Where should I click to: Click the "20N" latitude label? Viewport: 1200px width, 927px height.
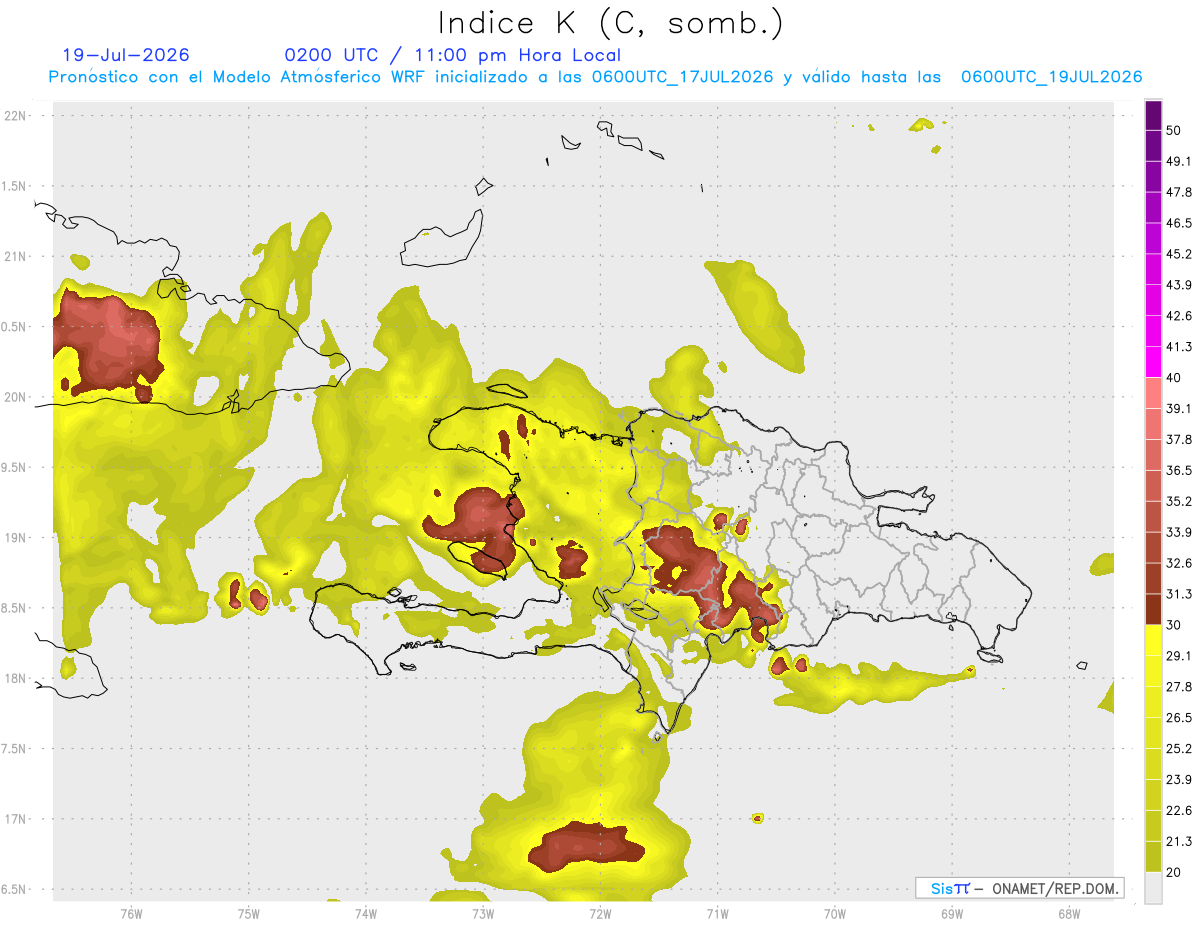click(x=15, y=397)
